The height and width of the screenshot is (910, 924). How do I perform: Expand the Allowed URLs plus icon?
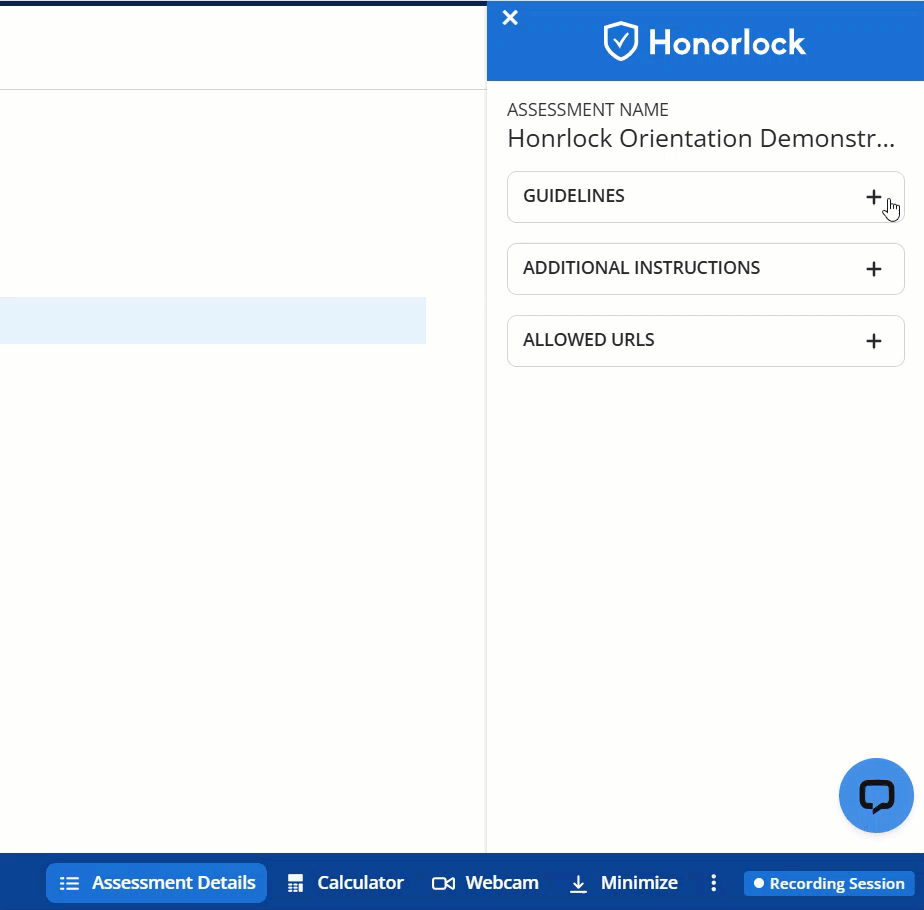click(x=873, y=341)
